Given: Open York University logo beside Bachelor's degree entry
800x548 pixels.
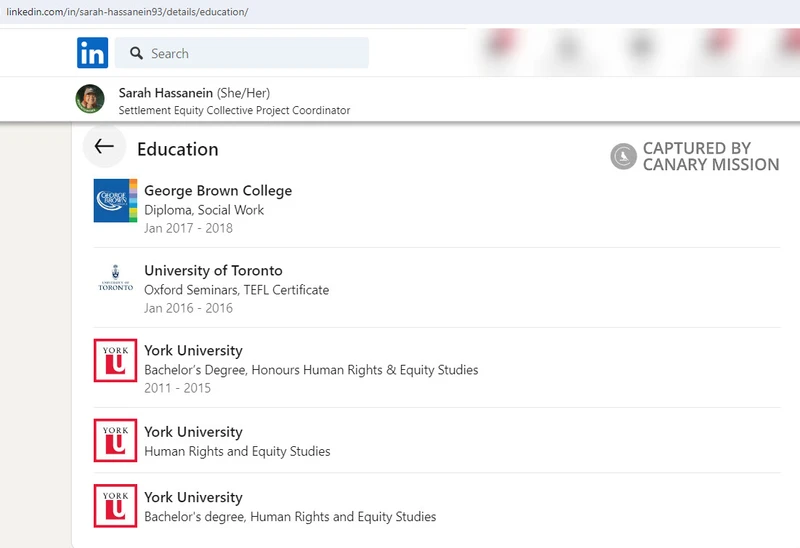Looking at the screenshot, I should [x=115, y=506].
